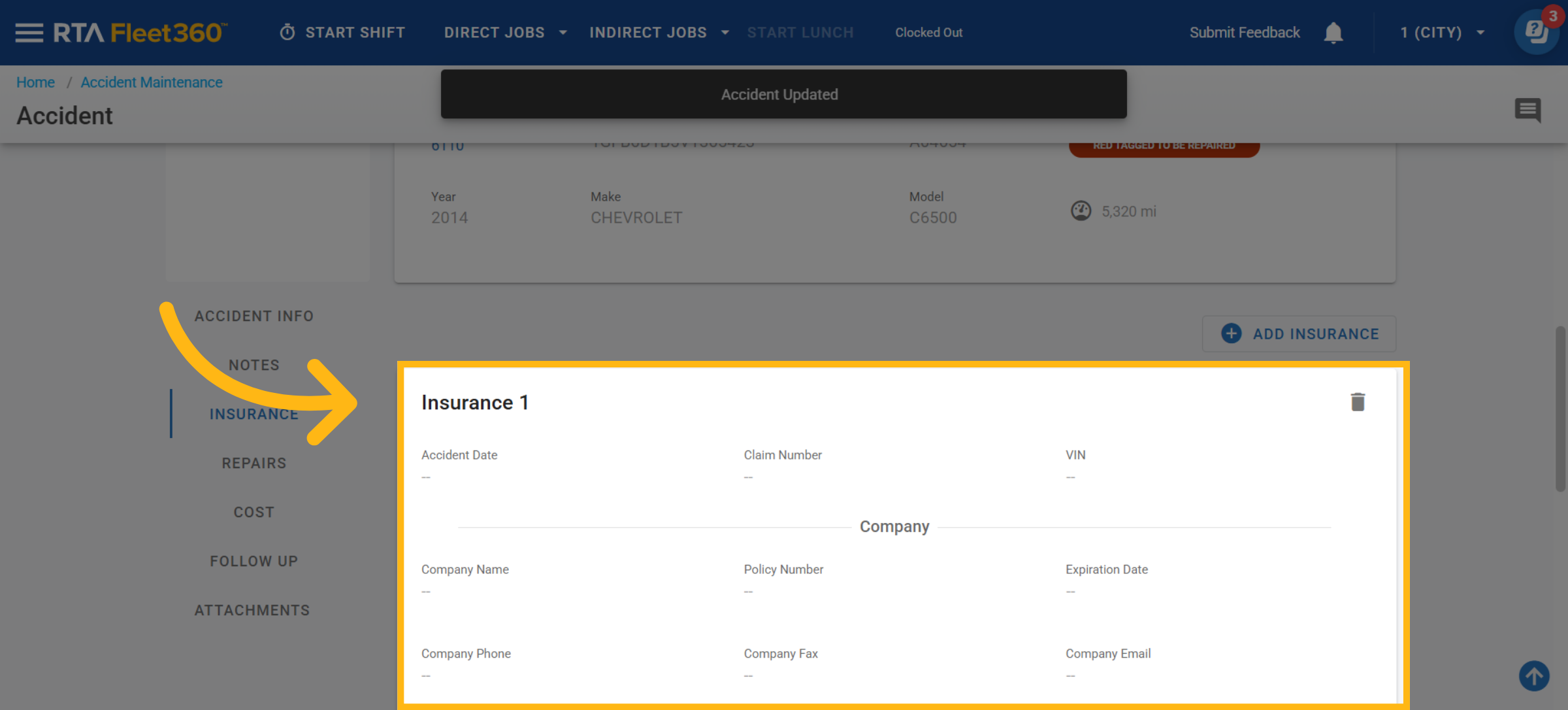Open the Attachments tab
1568x710 pixels.
coord(252,610)
